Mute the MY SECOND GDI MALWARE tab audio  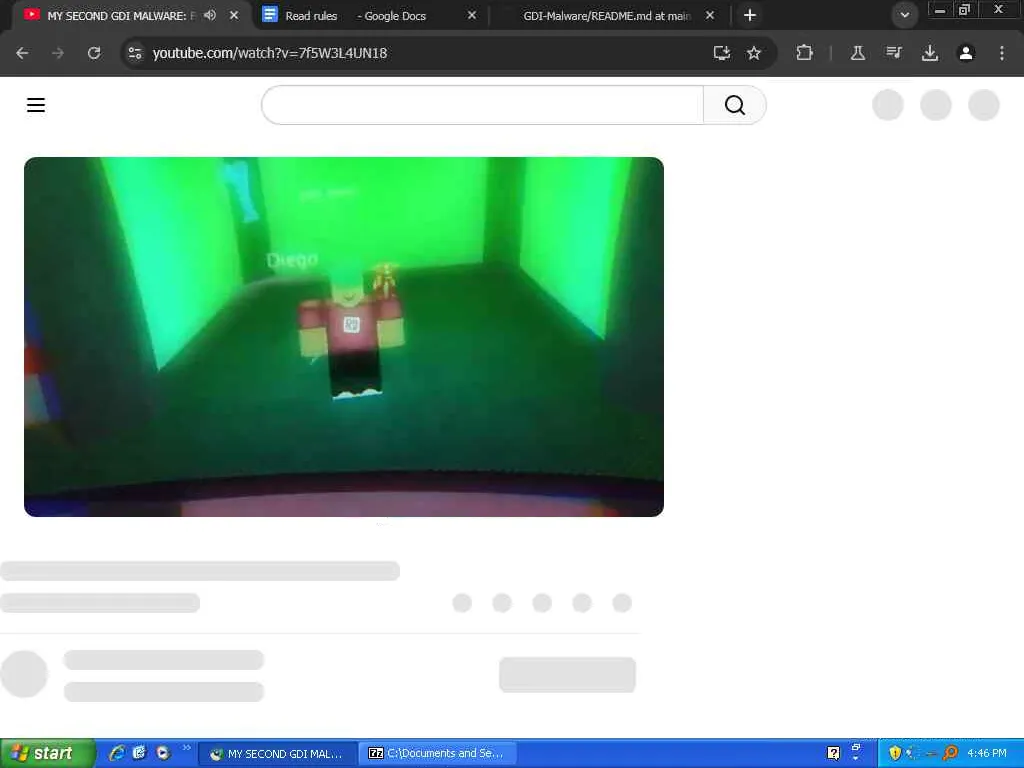pos(210,15)
